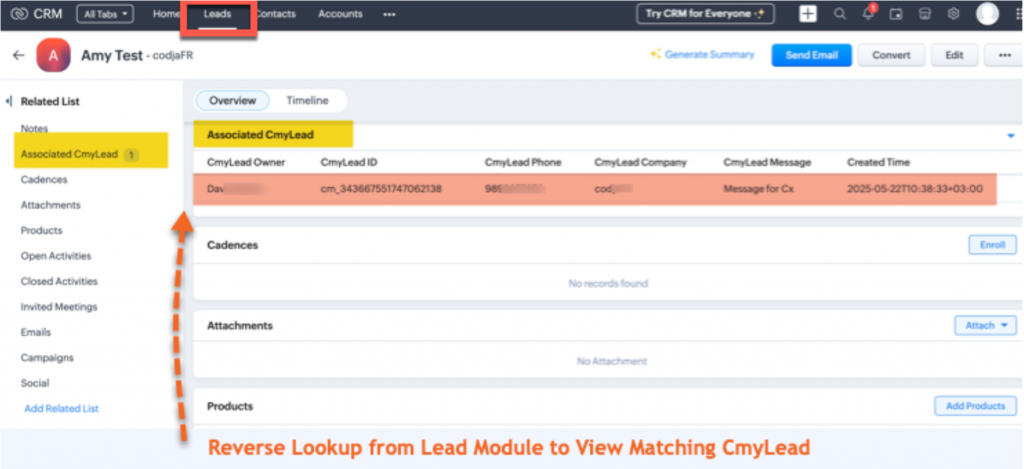1024x469 pixels.
Task: Open the calendar icon in header
Action: 896,14
